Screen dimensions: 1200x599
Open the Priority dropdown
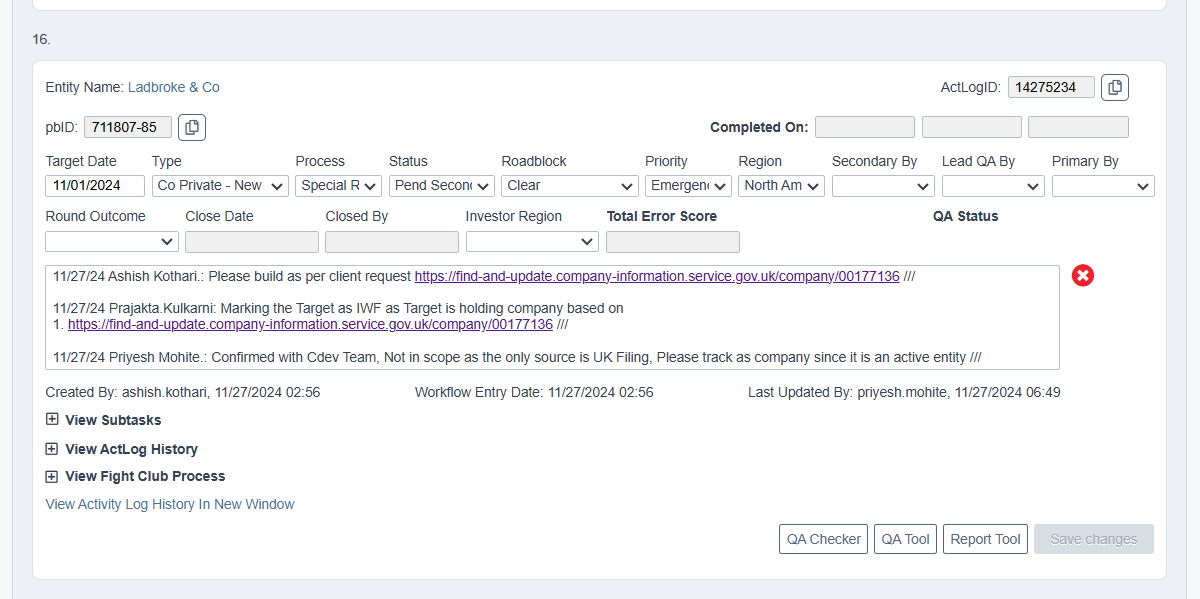(689, 185)
